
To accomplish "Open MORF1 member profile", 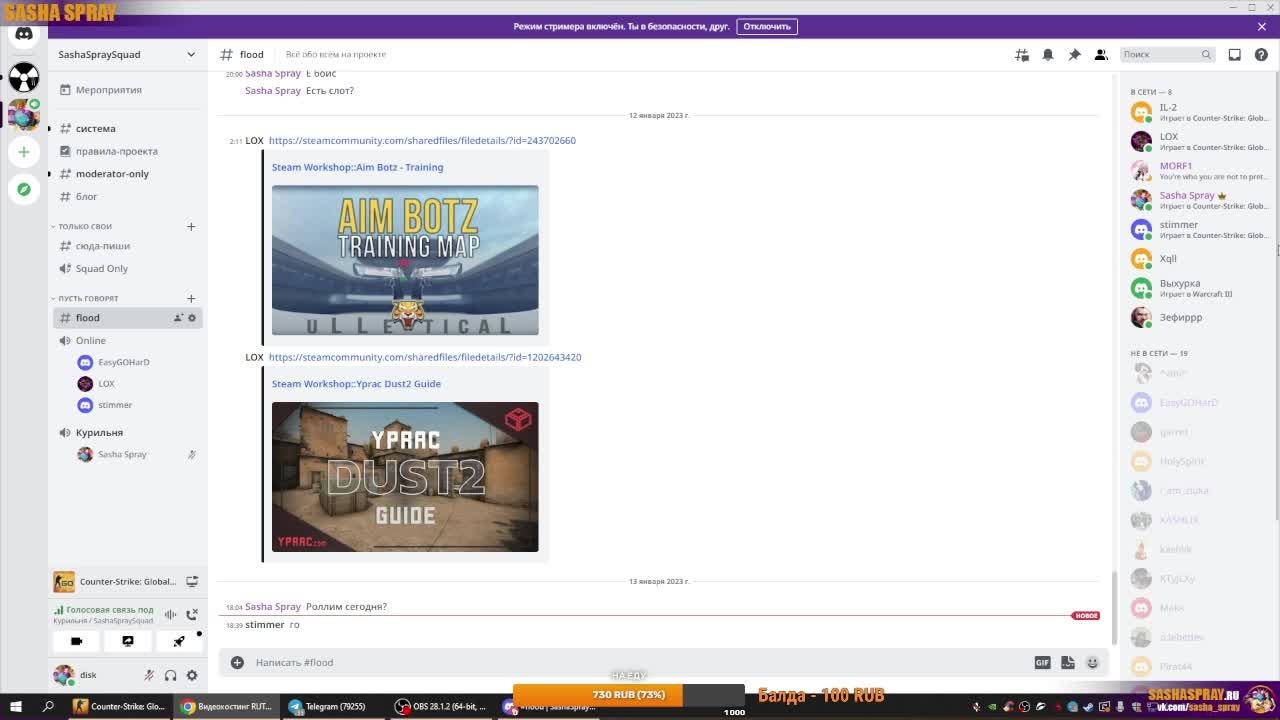I will click(1196, 171).
